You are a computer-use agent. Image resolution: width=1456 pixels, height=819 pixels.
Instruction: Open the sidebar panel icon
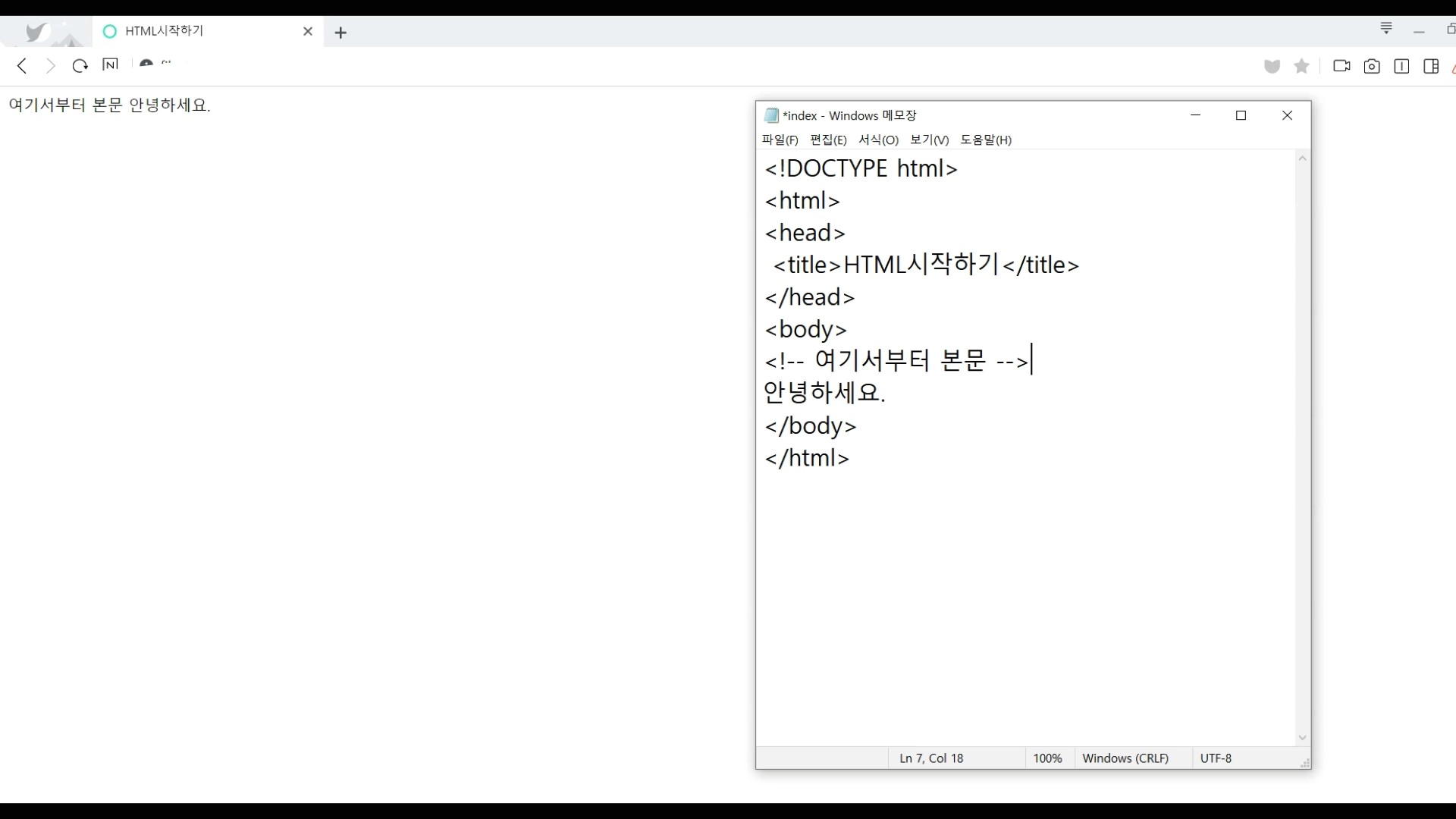(1431, 67)
